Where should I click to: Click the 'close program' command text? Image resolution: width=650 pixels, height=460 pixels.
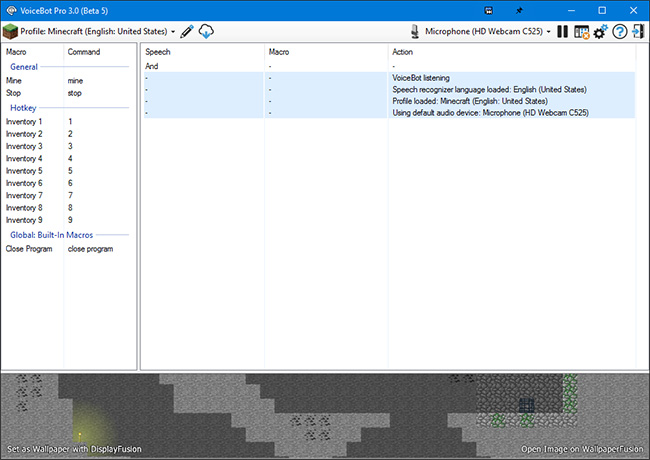(x=90, y=249)
